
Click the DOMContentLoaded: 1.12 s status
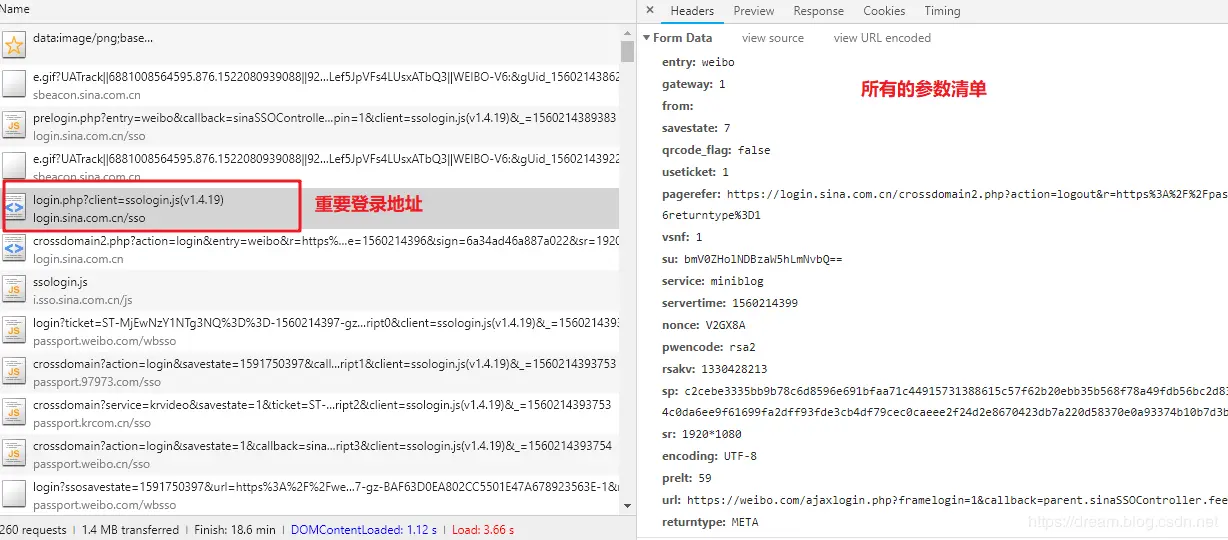pyautogui.click(x=364, y=529)
